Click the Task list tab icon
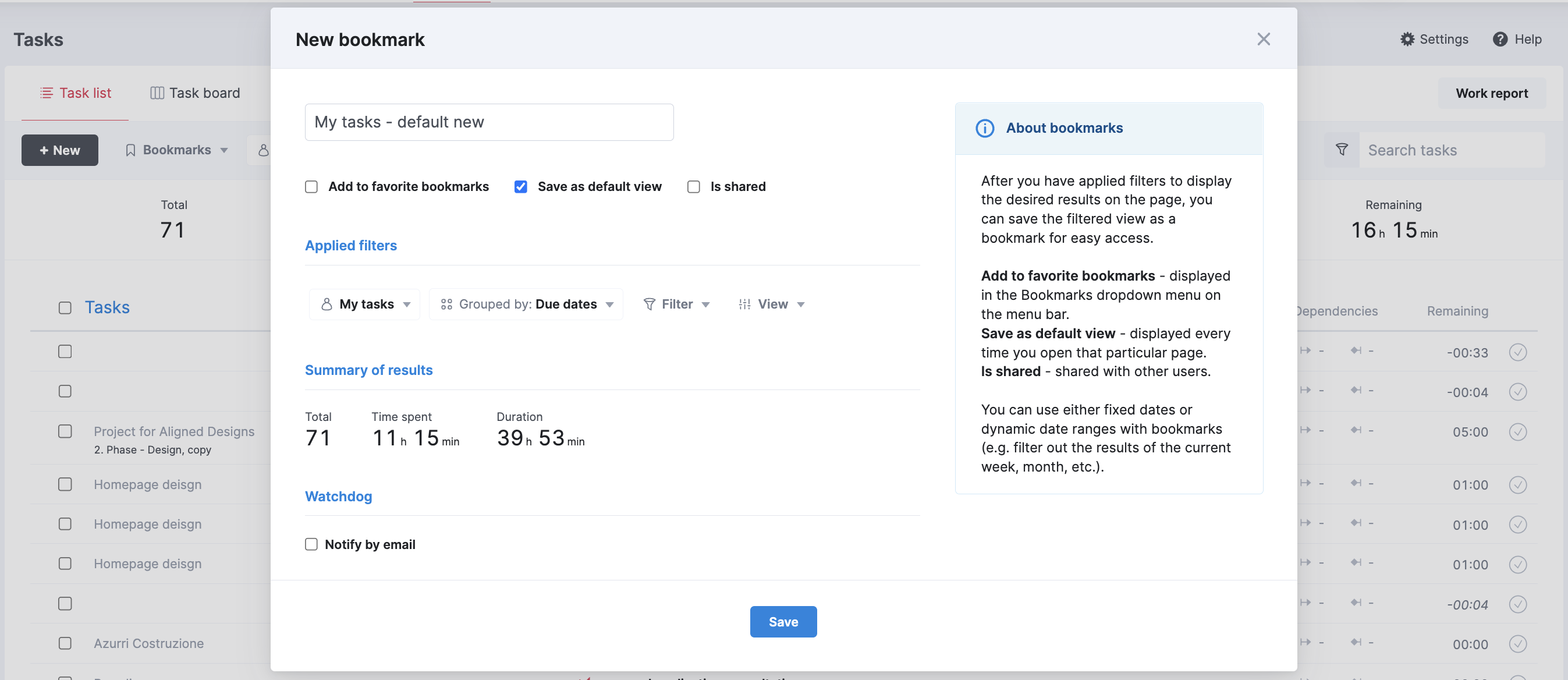 [46, 93]
